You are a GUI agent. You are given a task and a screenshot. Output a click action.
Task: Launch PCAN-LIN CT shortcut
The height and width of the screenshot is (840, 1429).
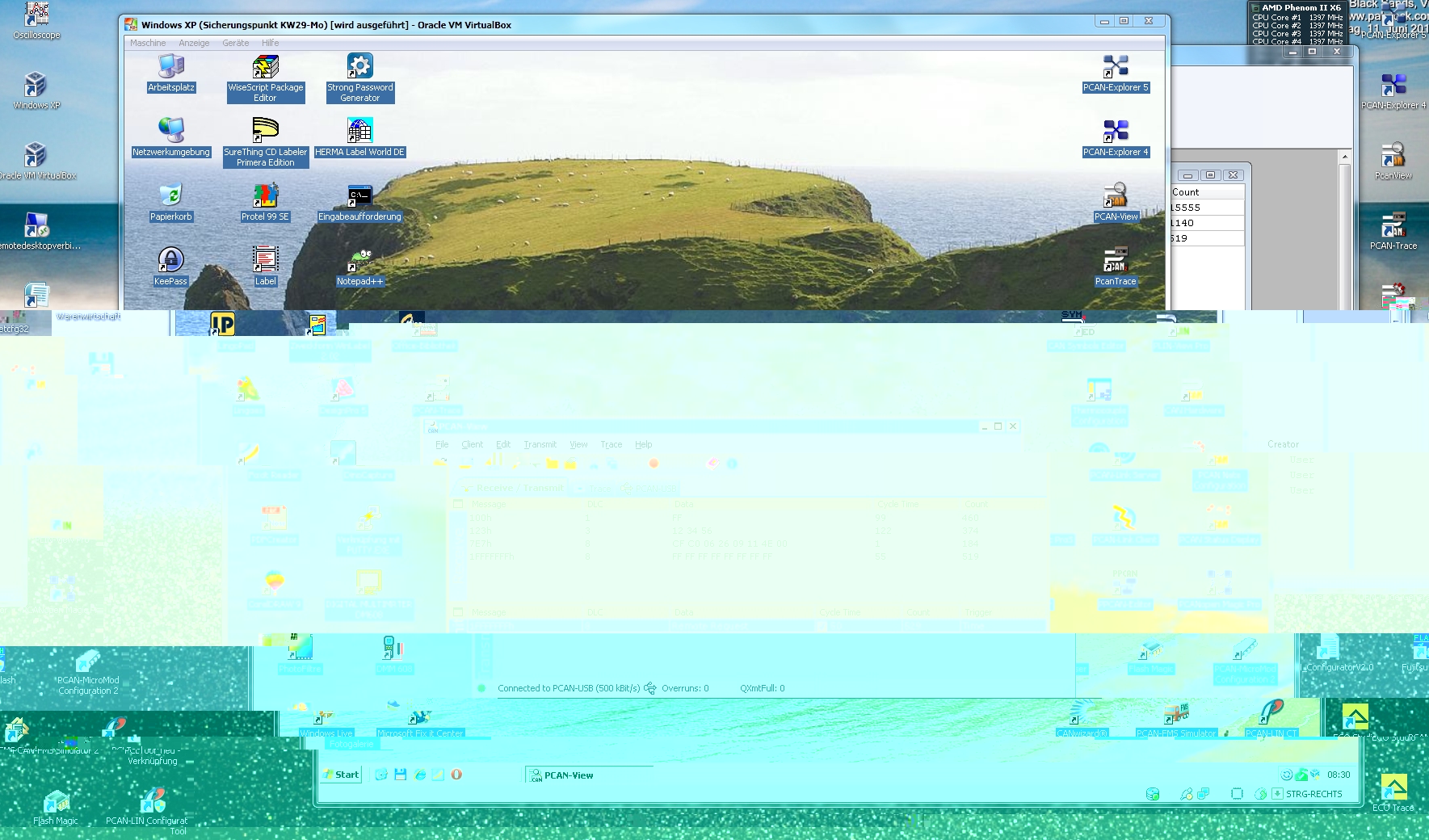point(1271,720)
